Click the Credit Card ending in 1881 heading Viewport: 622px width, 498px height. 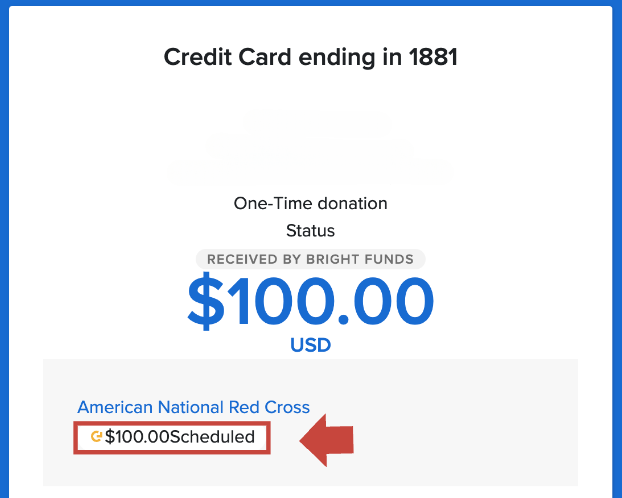pos(310,57)
